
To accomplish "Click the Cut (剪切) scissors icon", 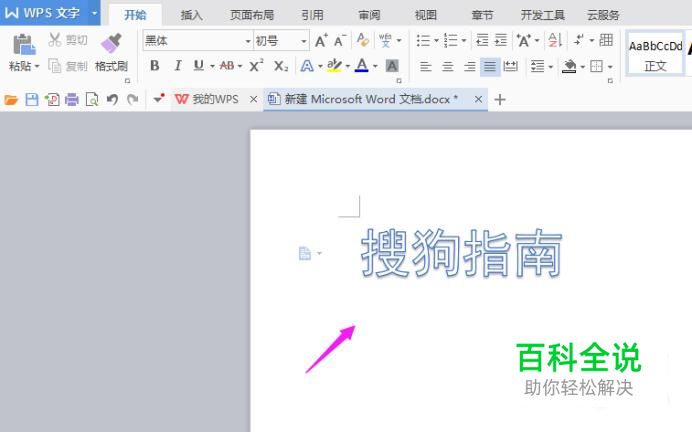I will 55,40.
